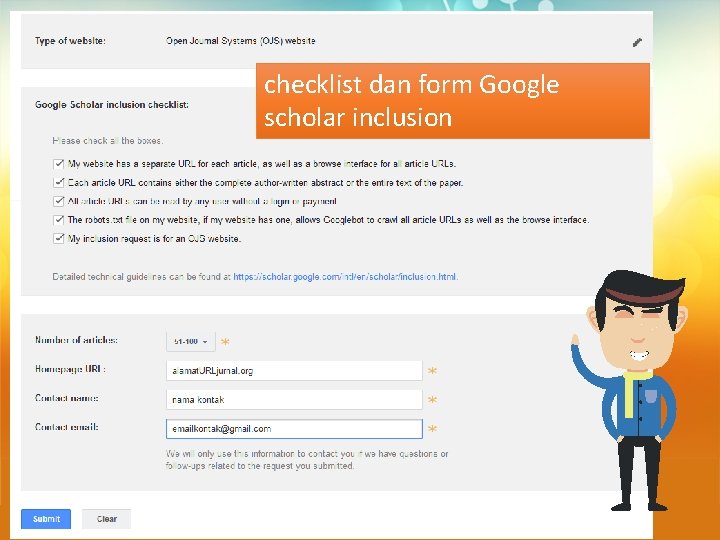Focus the Contact name text field
The image size is (720, 540).
[x=294, y=399]
